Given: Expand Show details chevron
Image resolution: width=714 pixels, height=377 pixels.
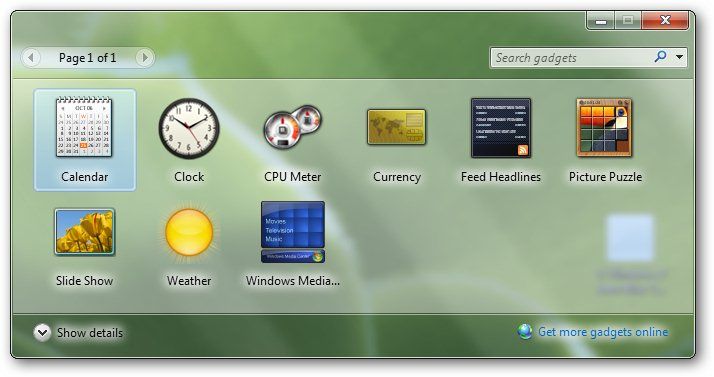Looking at the screenshot, I should [42, 333].
